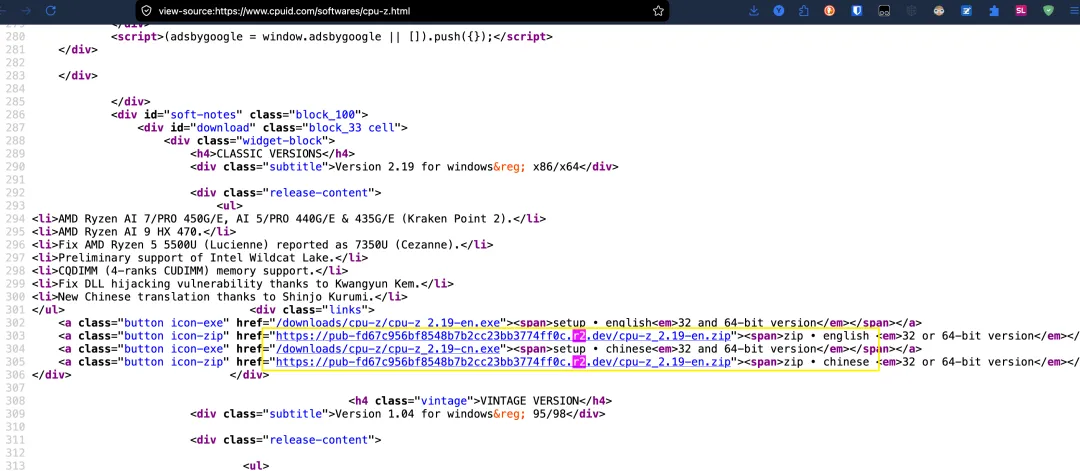Reload the view-source page
This screenshot has height=471, width=1080.
[50, 11]
